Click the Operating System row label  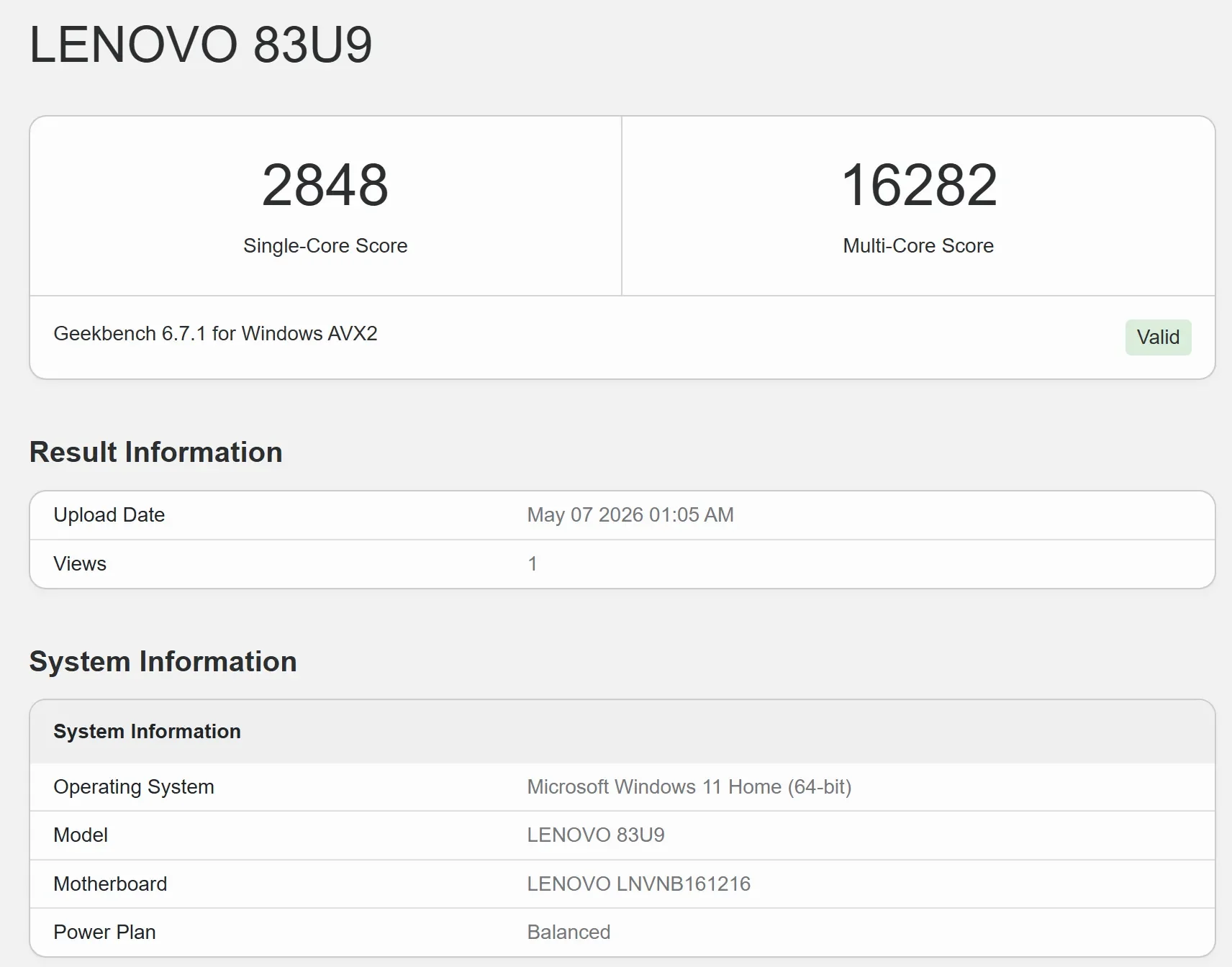tap(134, 787)
